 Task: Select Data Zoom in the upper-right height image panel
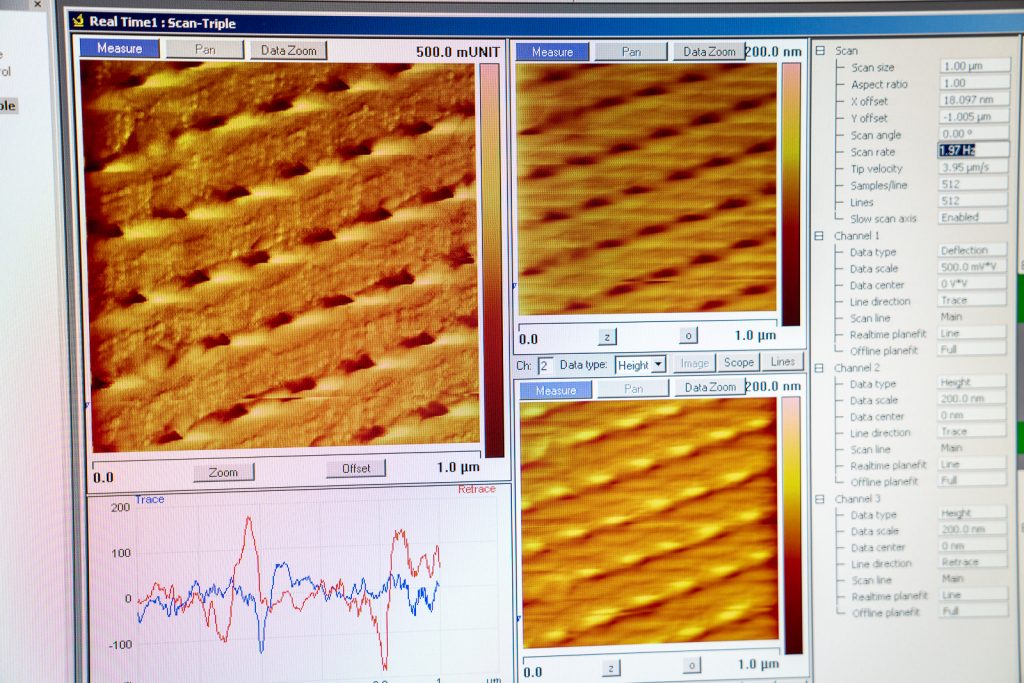pyautogui.click(x=709, y=52)
